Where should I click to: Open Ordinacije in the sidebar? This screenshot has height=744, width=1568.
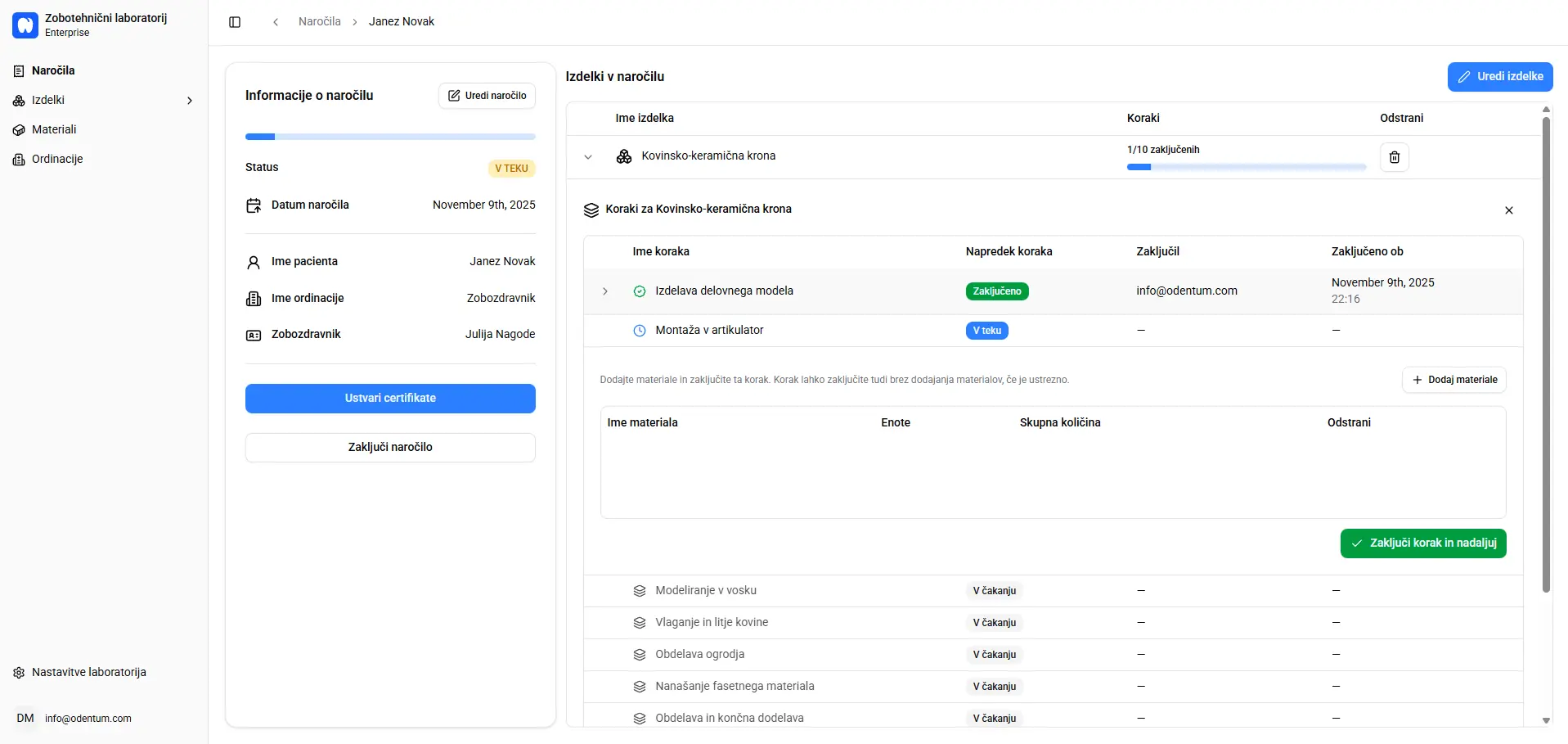[x=57, y=160]
